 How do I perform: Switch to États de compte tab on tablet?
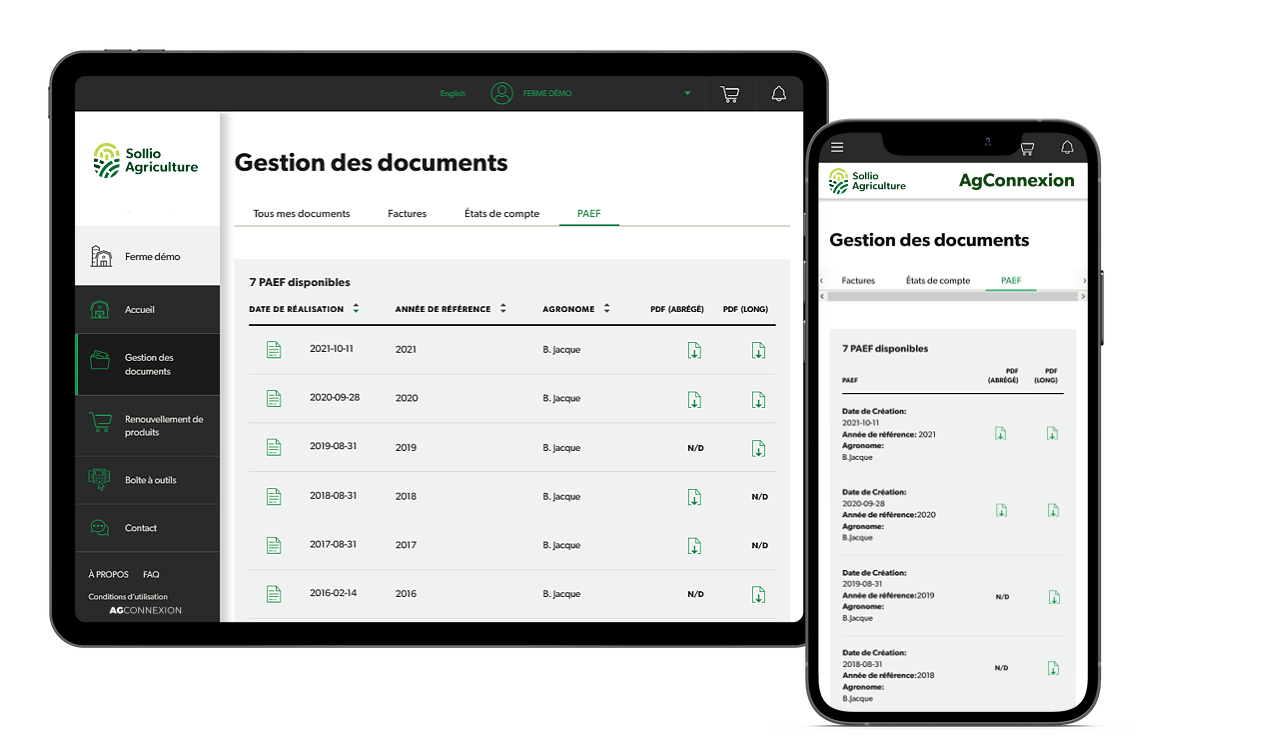502,213
